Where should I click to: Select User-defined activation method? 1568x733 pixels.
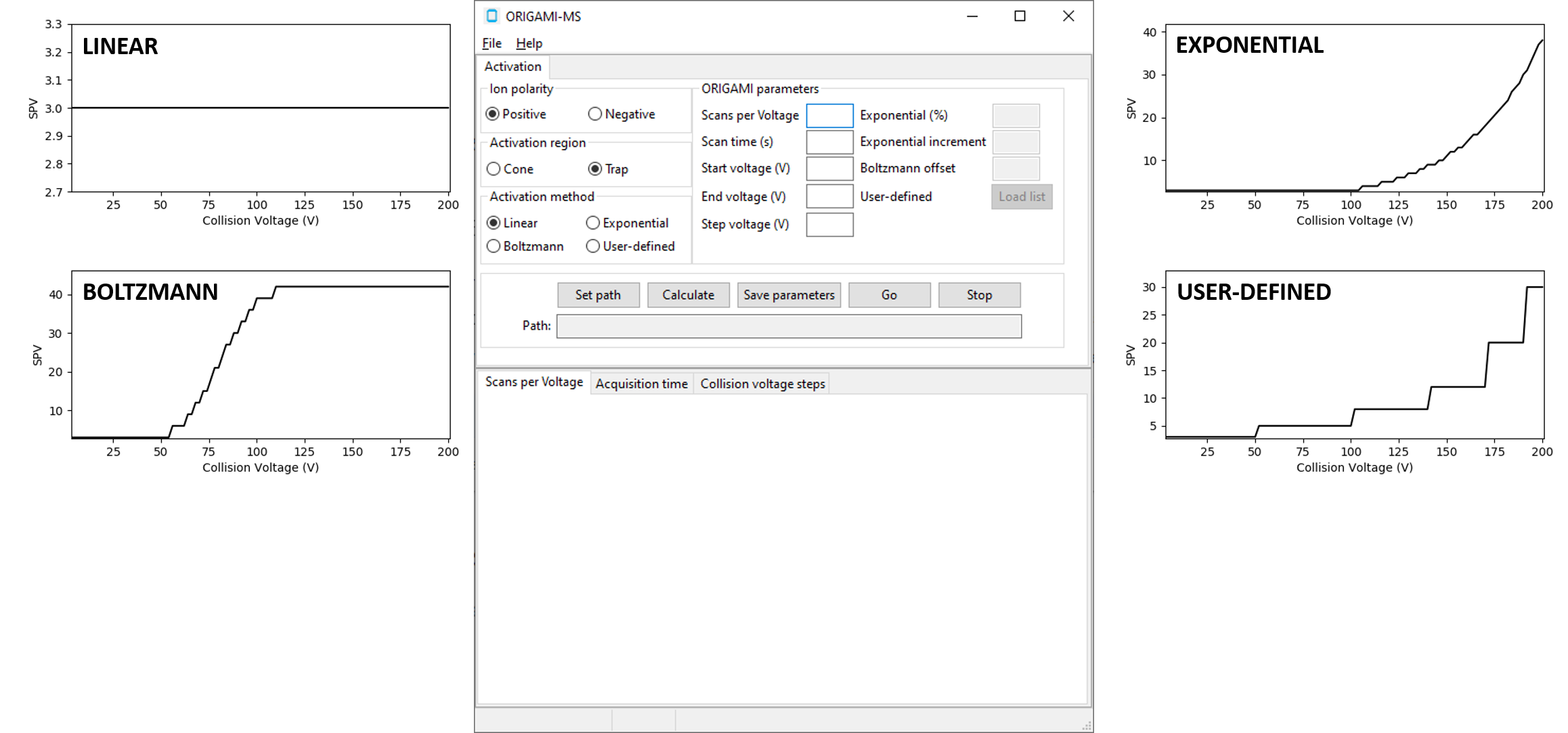click(630, 246)
